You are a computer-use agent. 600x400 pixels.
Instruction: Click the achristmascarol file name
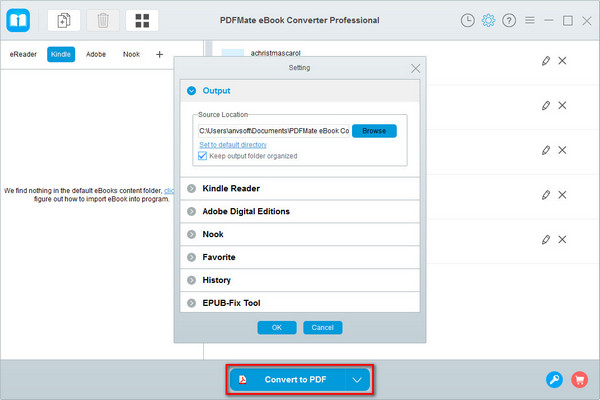point(276,53)
